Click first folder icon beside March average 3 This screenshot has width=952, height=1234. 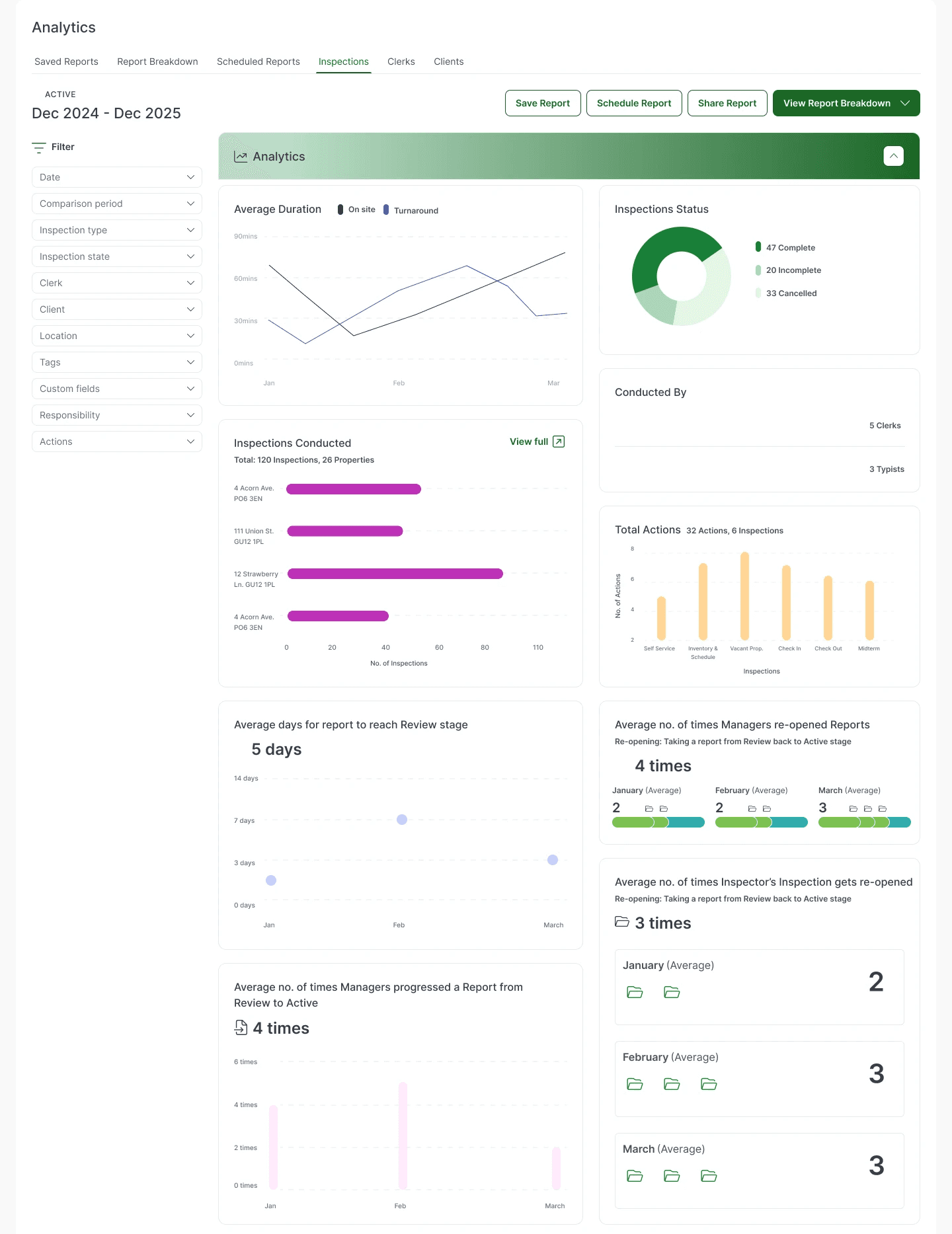point(853,808)
